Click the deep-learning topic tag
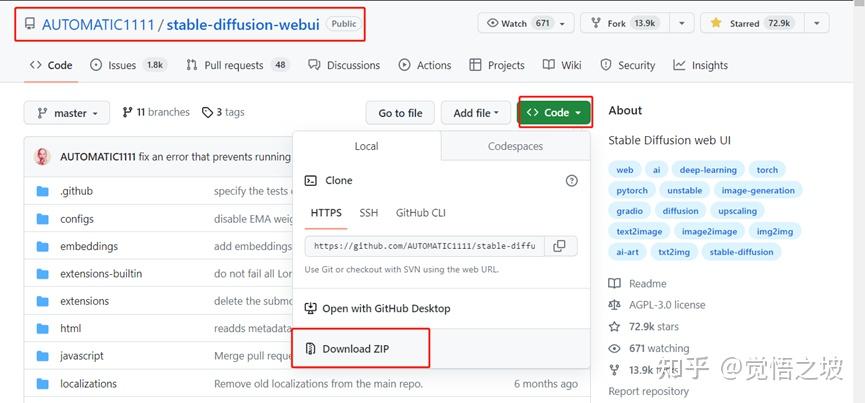The image size is (865, 403). click(x=707, y=170)
